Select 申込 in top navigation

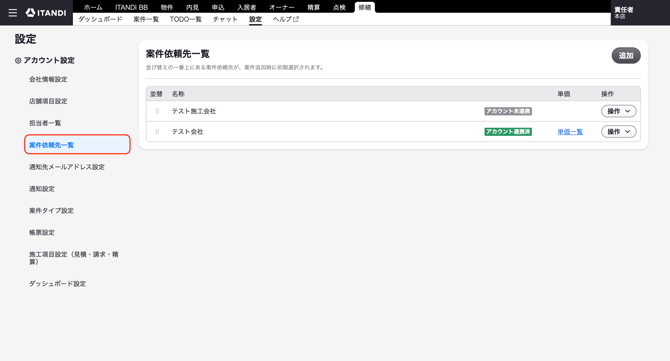pyautogui.click(x=218, y=7)
